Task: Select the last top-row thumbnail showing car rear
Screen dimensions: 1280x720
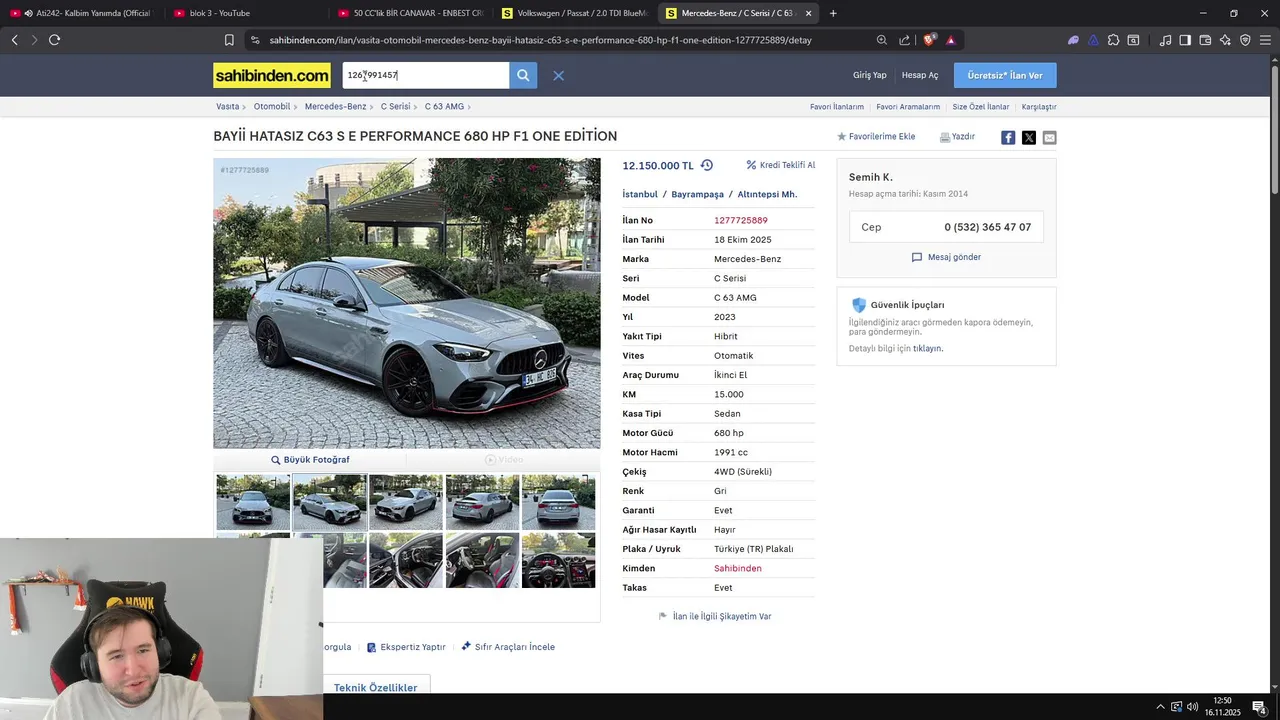Action: (x=558, y=502)
